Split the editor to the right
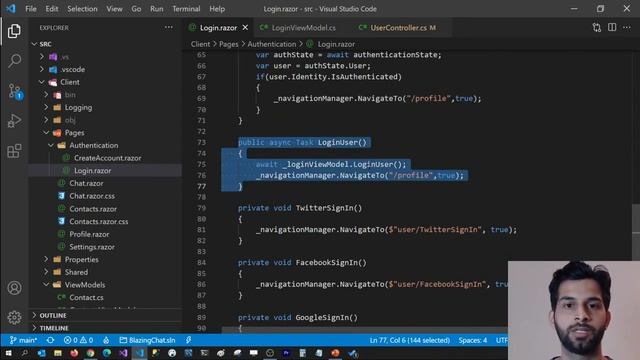This screenshot has height=360, width=640. coord(612,27)
